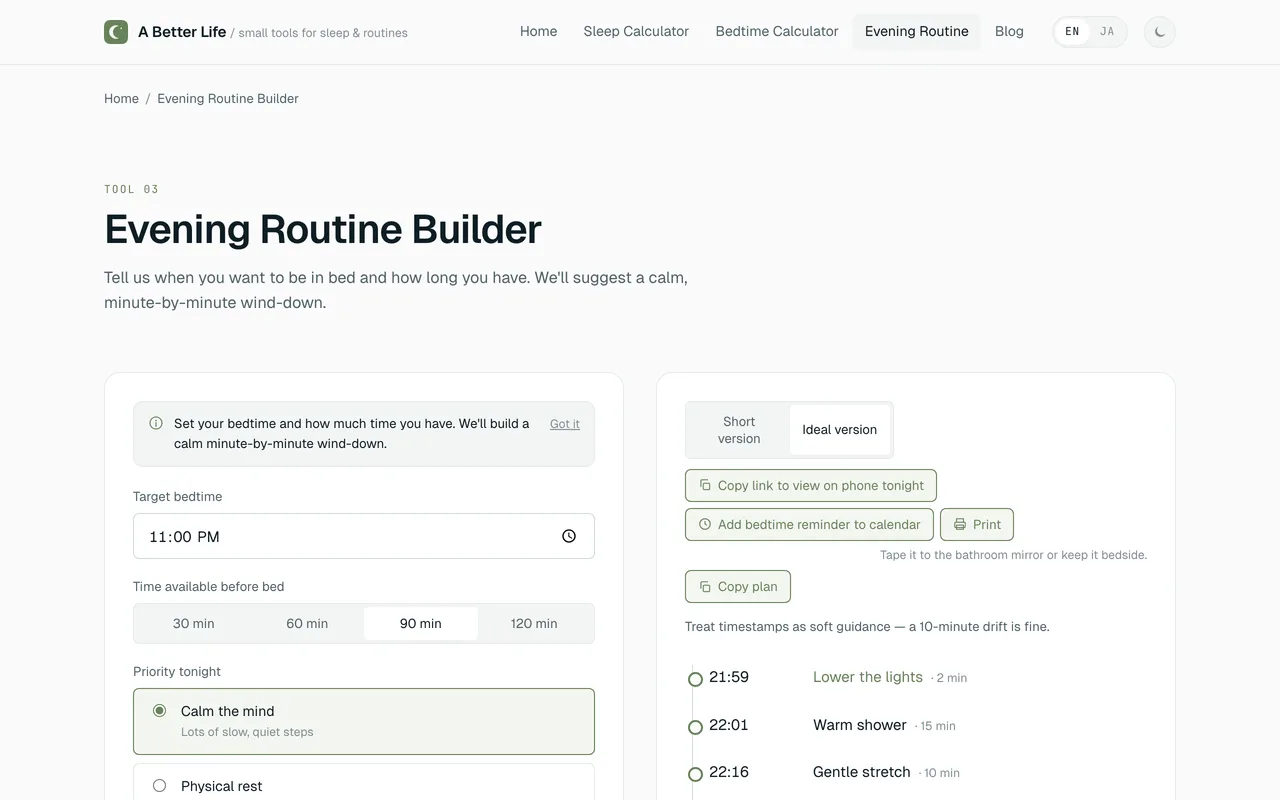Click the Warm shower step
The height and width of the screenshot is (800, 1280).
(860, 725)
